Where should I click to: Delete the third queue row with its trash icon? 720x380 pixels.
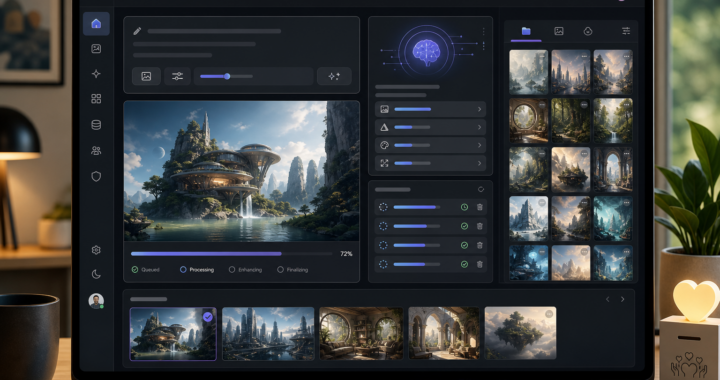[x=479, y=245]
